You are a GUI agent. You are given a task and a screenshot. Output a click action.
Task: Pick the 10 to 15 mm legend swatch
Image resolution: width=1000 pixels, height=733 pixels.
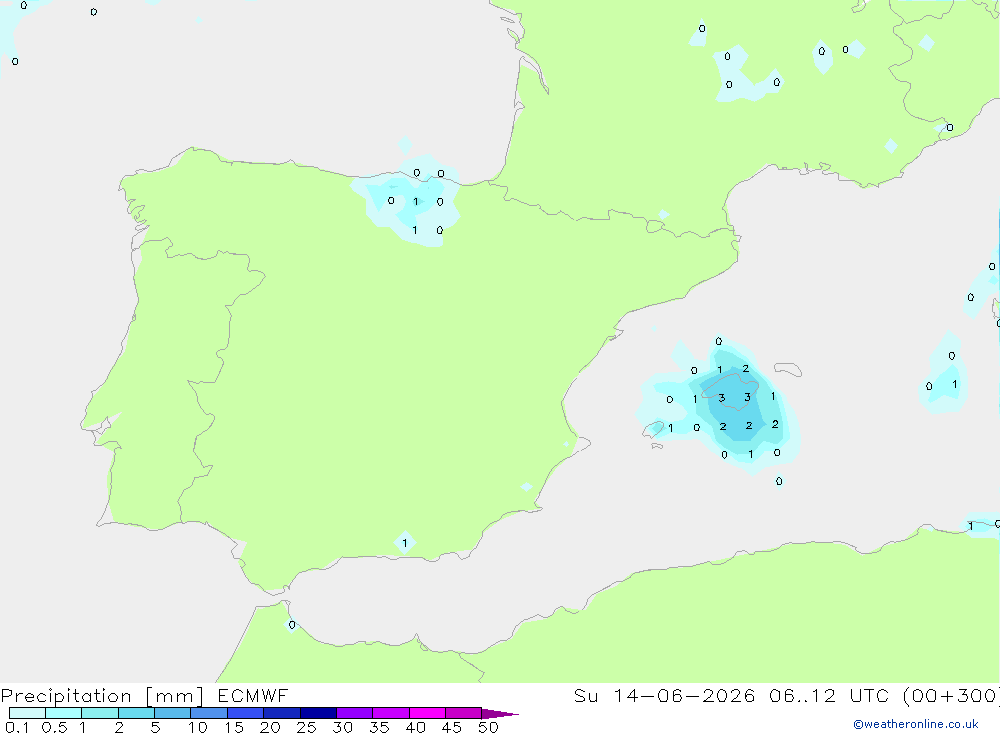(209, 713)
